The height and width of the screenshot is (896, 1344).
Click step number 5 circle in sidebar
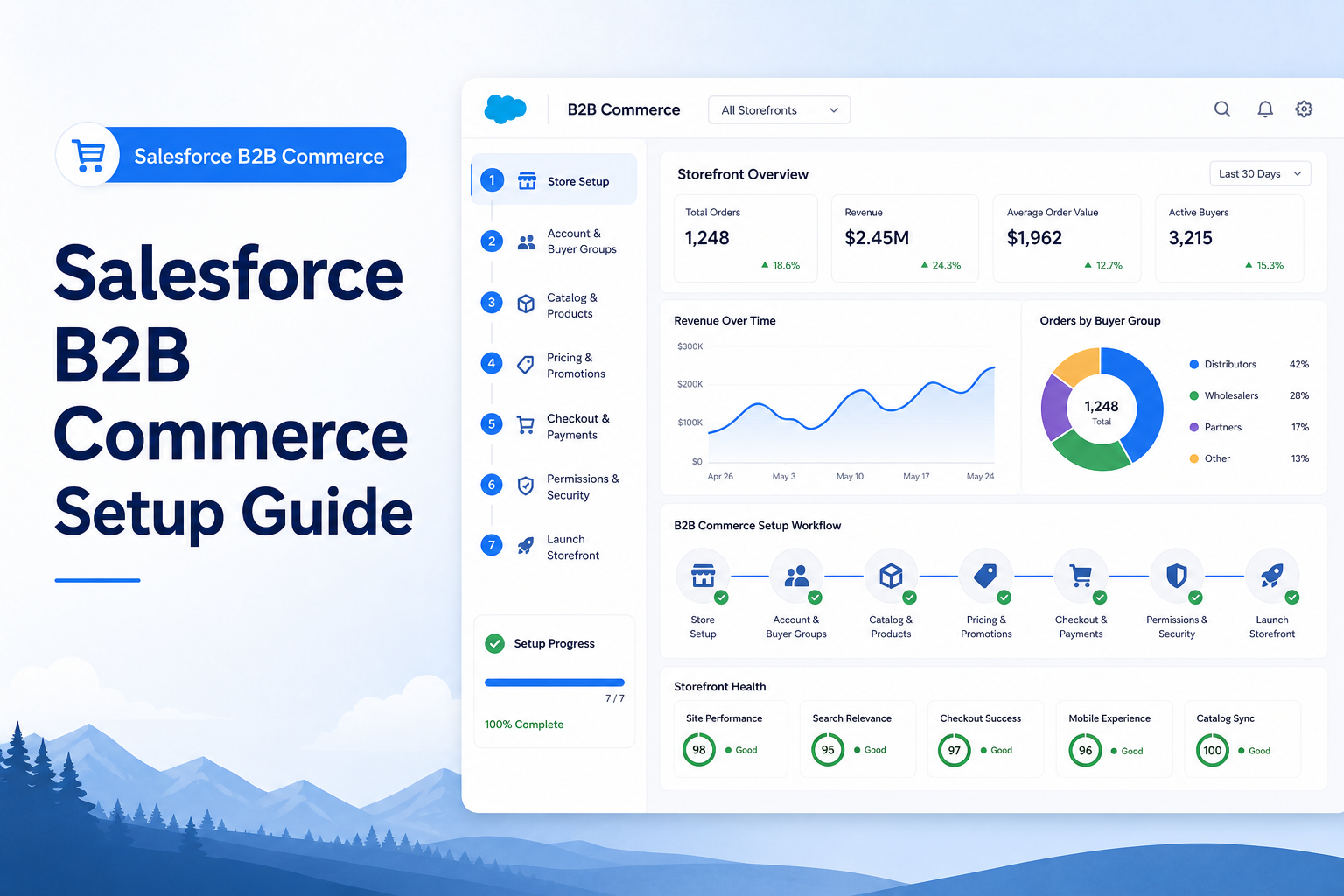(492, 424)
